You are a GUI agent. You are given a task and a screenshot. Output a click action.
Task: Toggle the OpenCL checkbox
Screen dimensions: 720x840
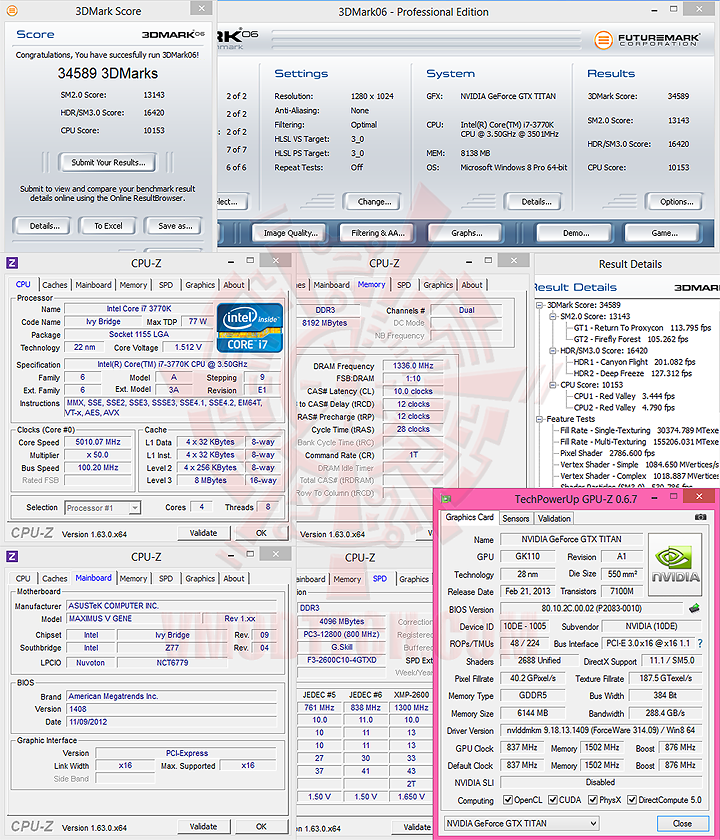point(507,800)
